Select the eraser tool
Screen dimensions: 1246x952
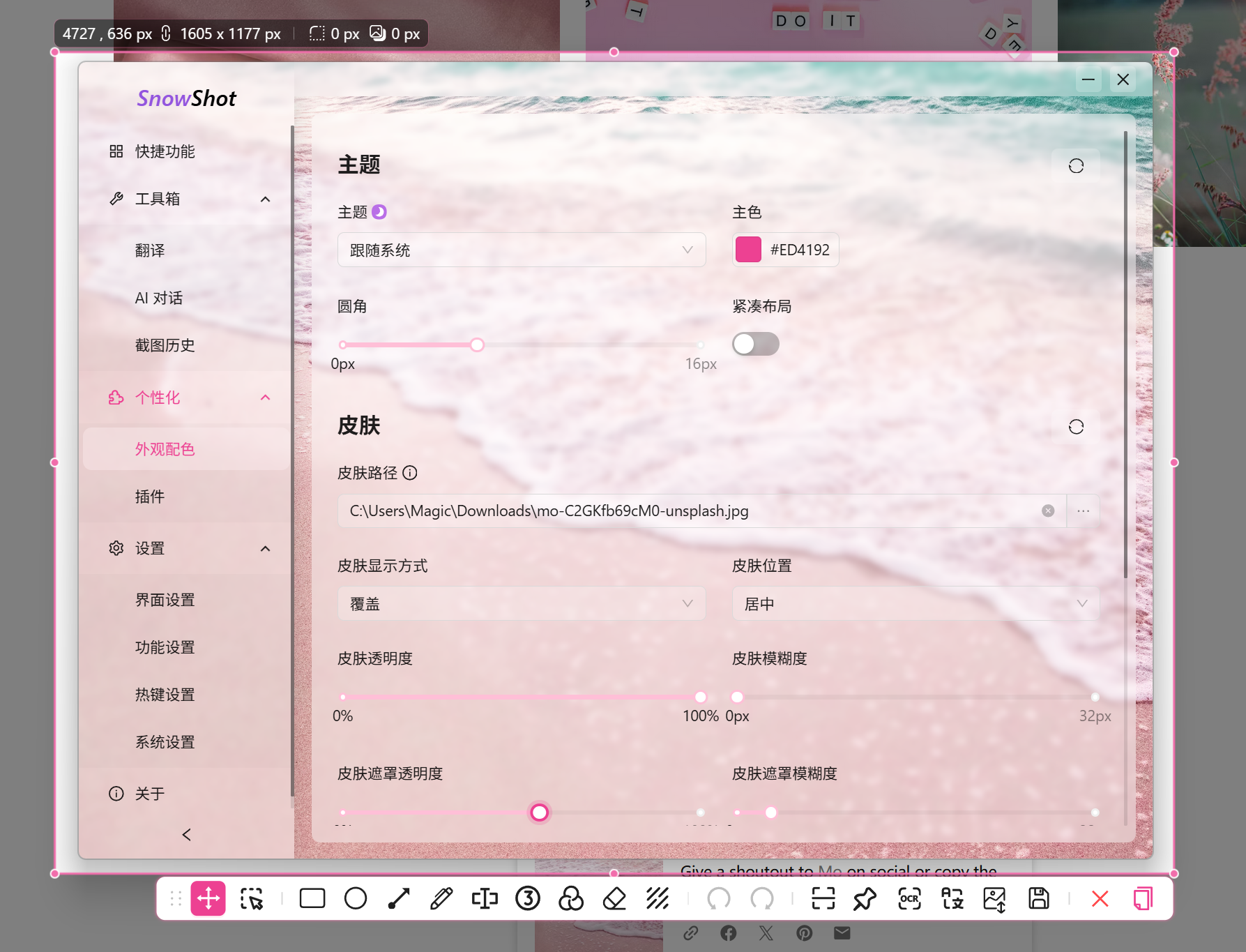tap(614, 898)
